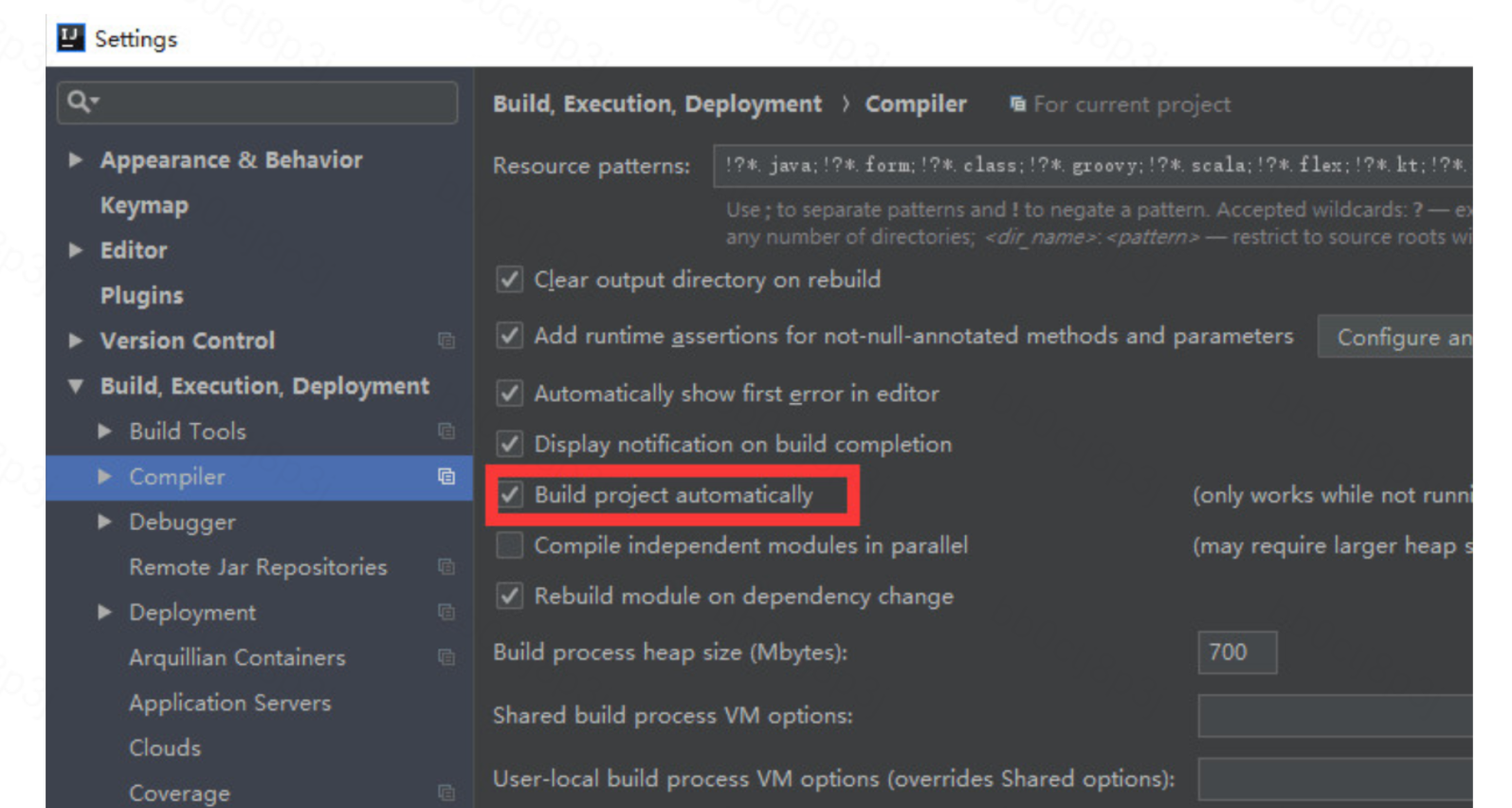The height and width of the screenshot is (808, 1512).
Task: Click the Configure annotations button
Action: point(1395,338)
